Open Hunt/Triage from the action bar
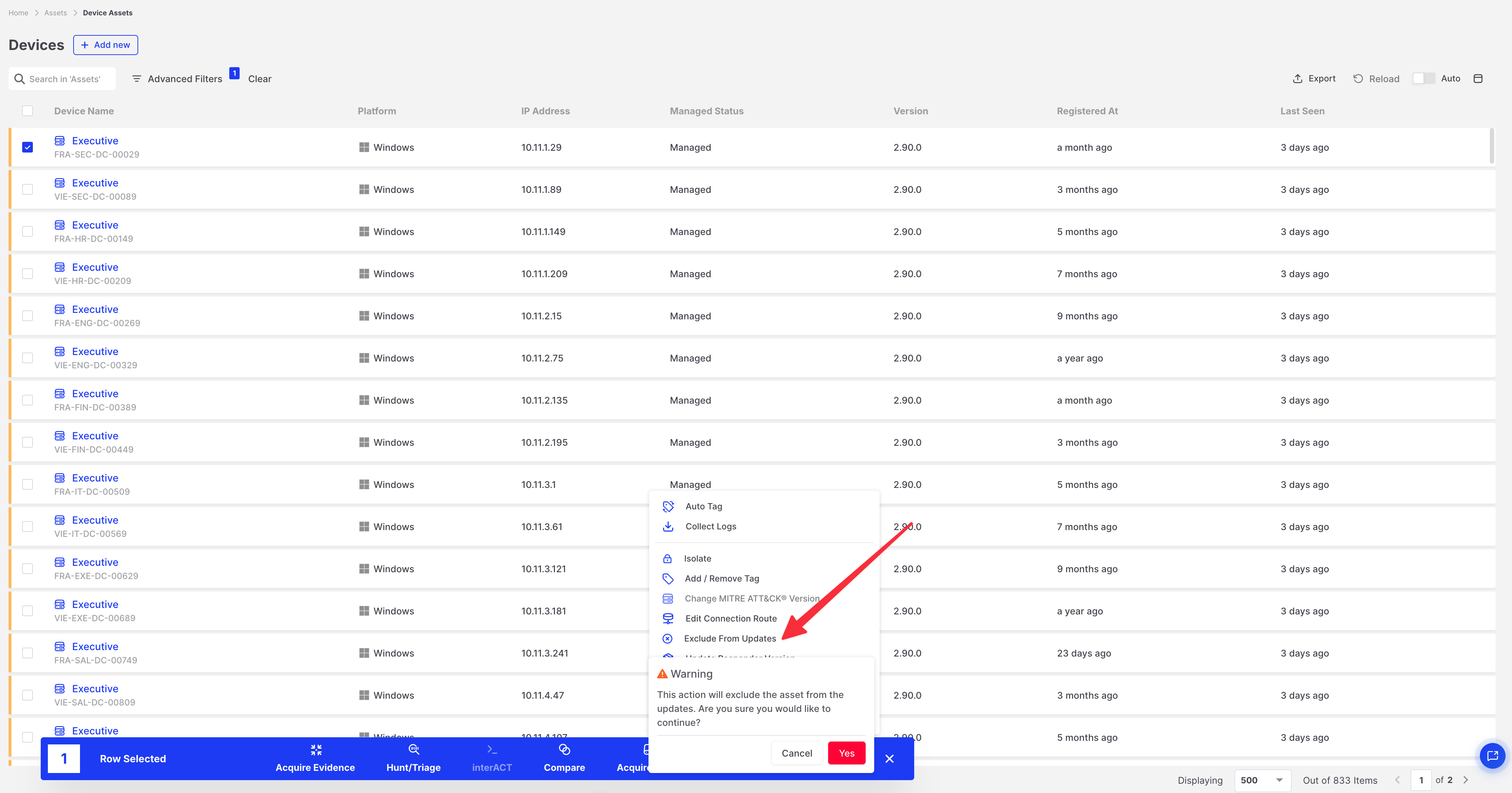 coord(413,758)
